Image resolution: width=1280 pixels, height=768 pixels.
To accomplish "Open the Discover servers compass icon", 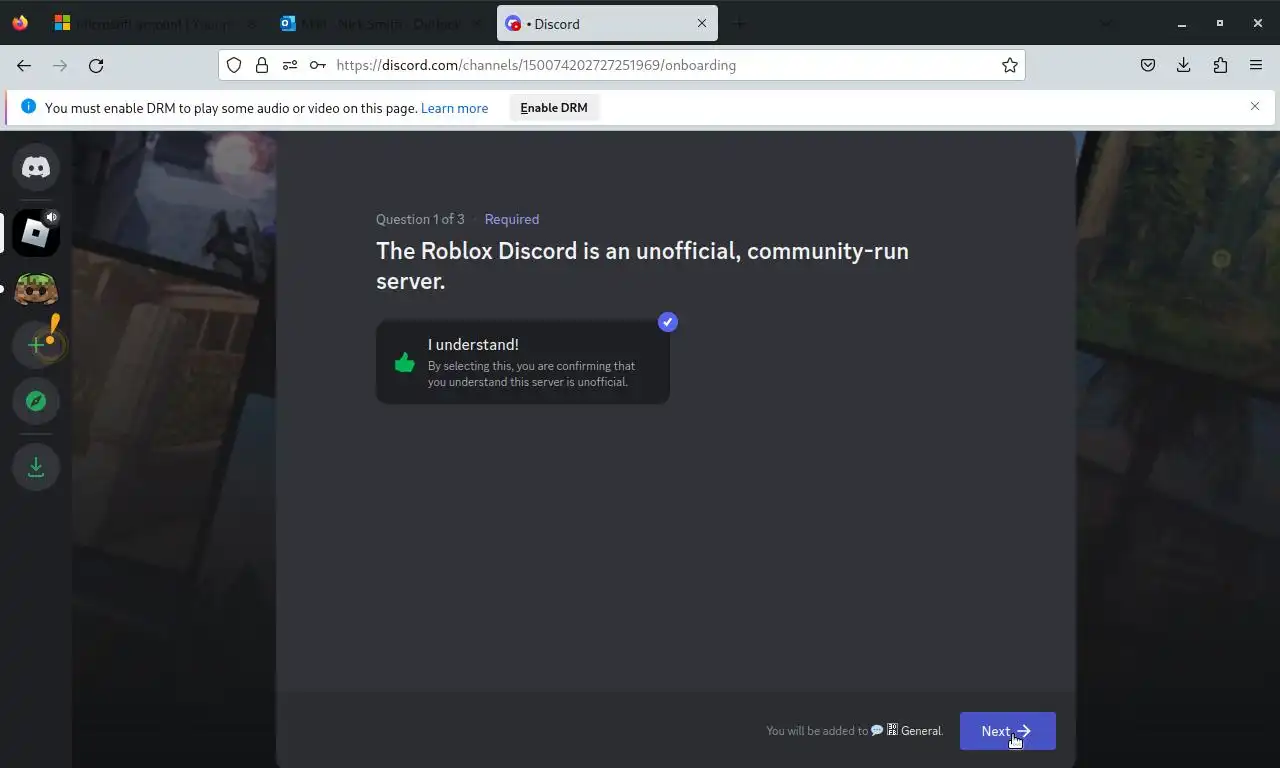I will coord(36,401).
